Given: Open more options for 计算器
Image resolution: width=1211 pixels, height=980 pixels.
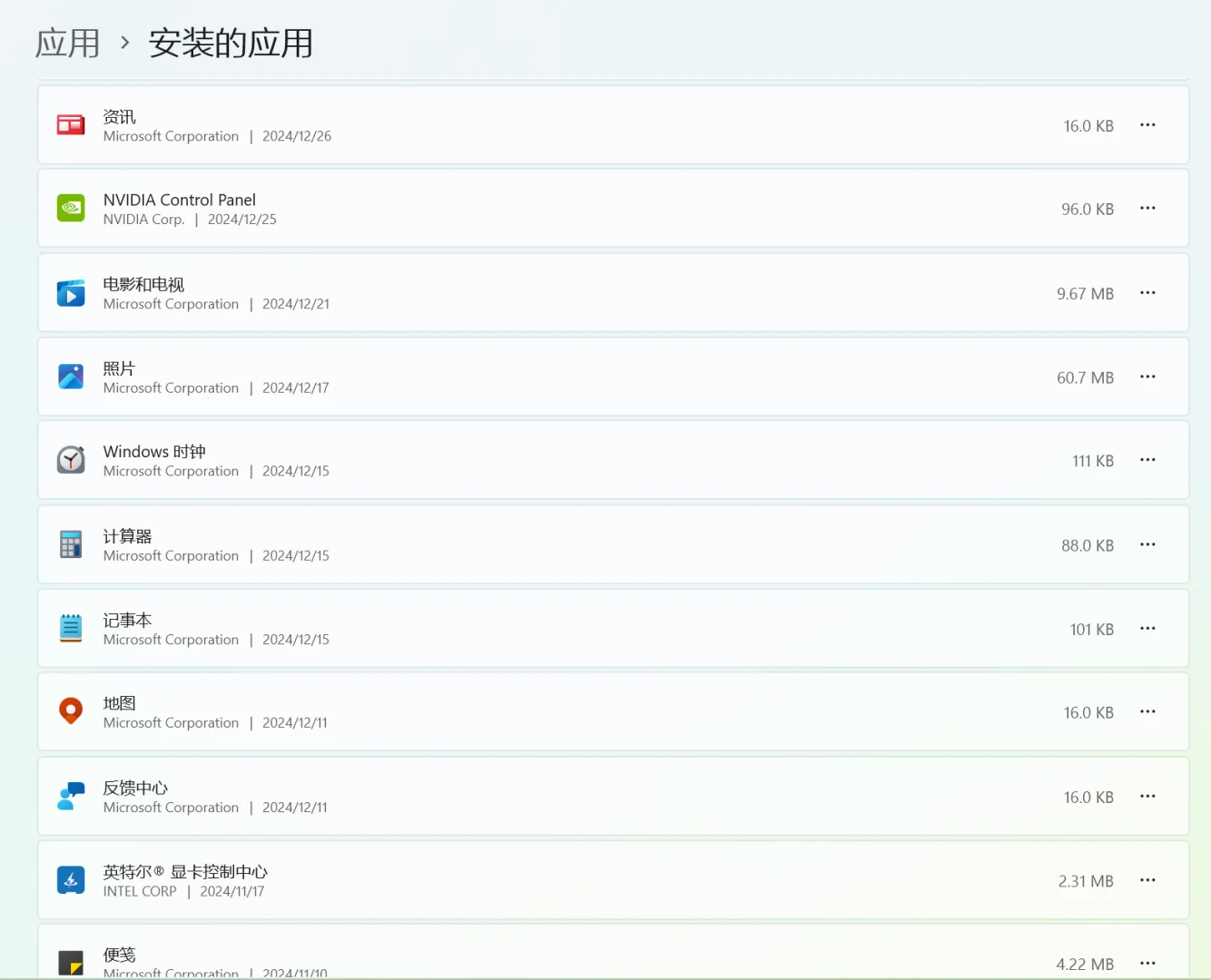Looking at the screenshot, I should coord(1147,544).
